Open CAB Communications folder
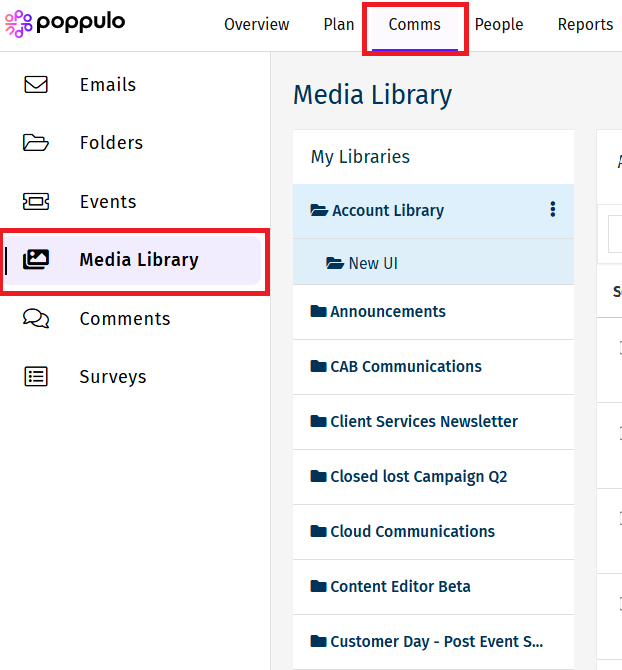This screenshot has height=670, width=622. 405,367
